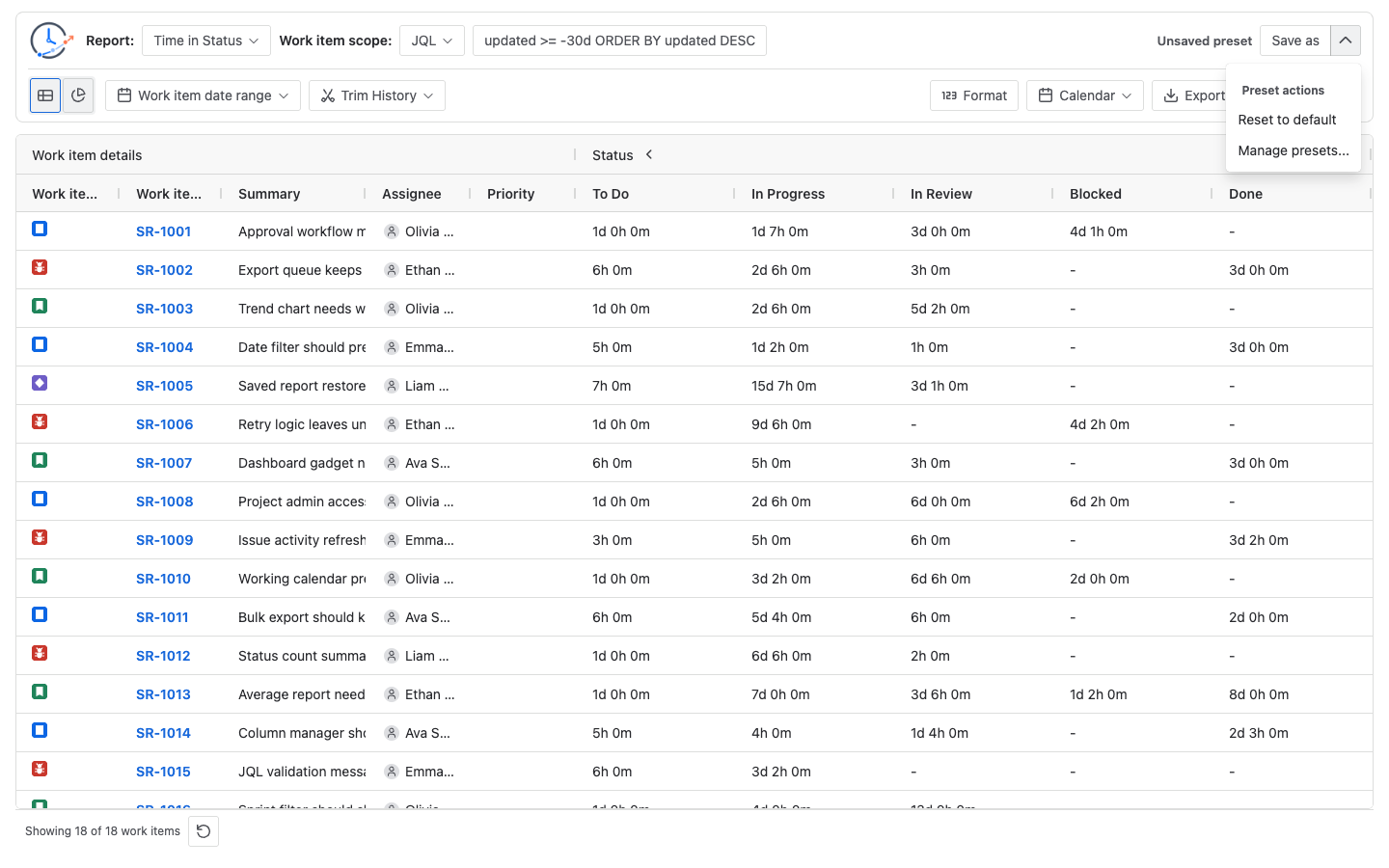
Task: Click '15d 7h 0m' In Progress cell
Action: [x=784, y=386]
